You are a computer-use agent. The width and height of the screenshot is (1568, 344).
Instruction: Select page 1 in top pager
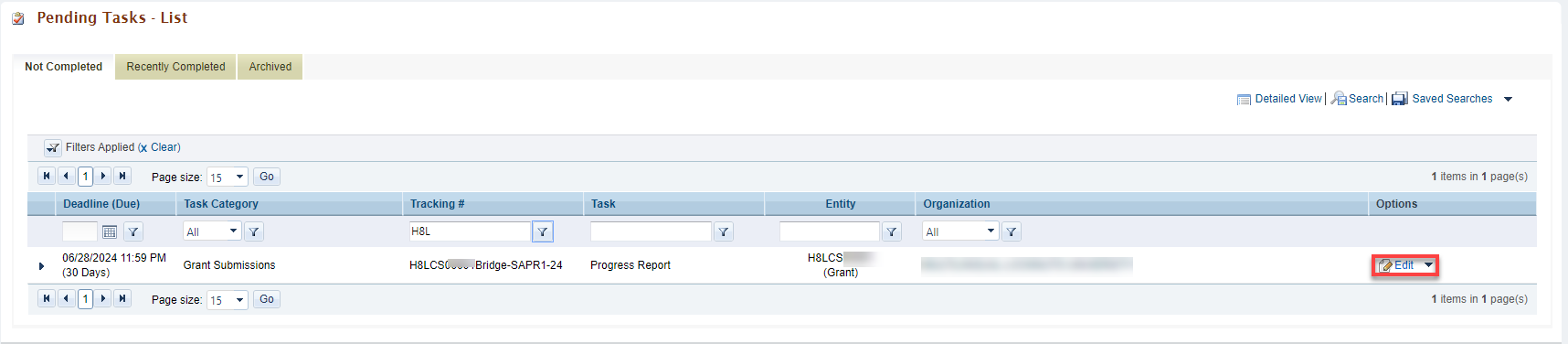(85, 176)
